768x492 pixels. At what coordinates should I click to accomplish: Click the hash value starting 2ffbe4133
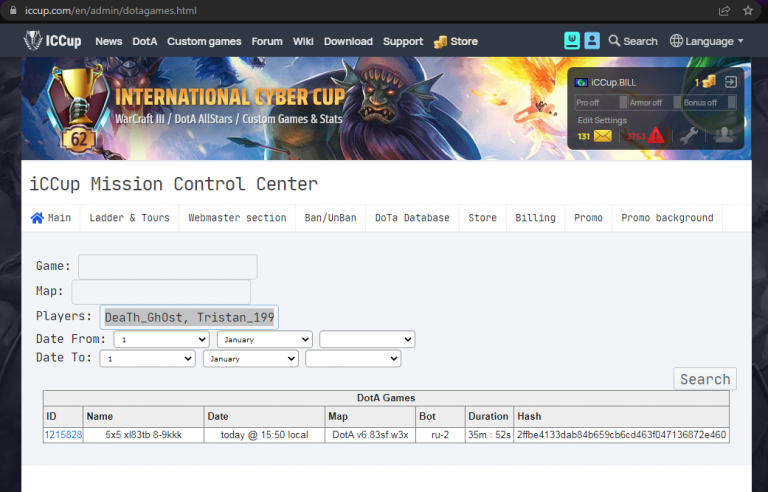coord(621,435)
